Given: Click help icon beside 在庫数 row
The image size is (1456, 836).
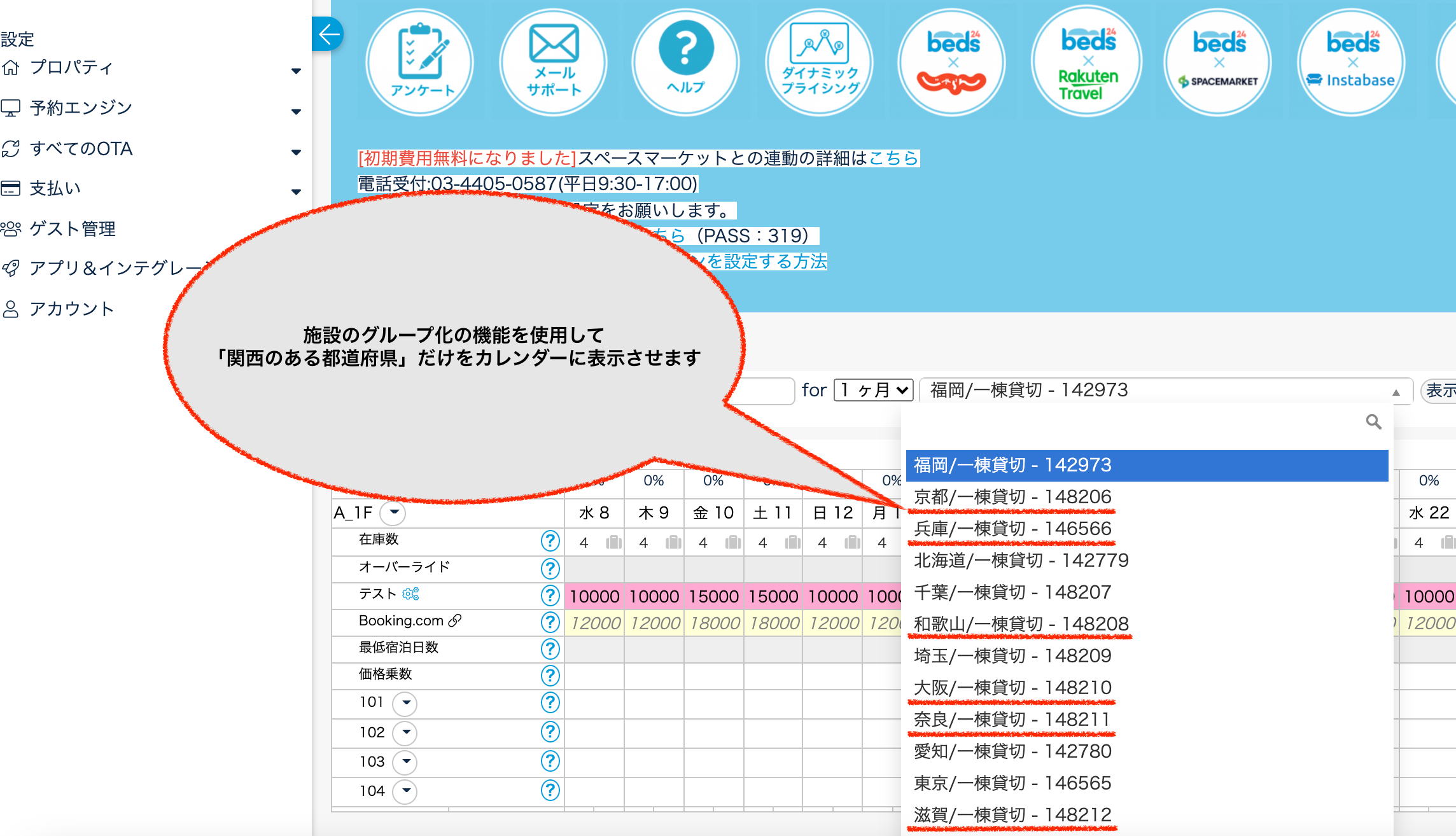Looking at the screenshot, I should pos(550,540).
